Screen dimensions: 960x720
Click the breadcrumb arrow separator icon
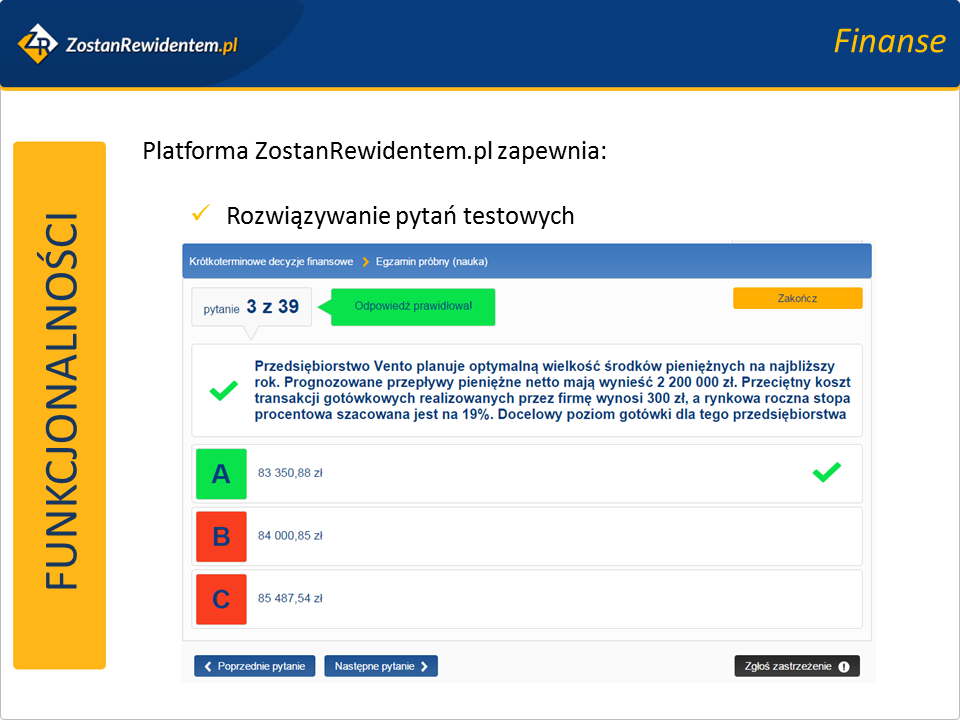click(365, 262)
